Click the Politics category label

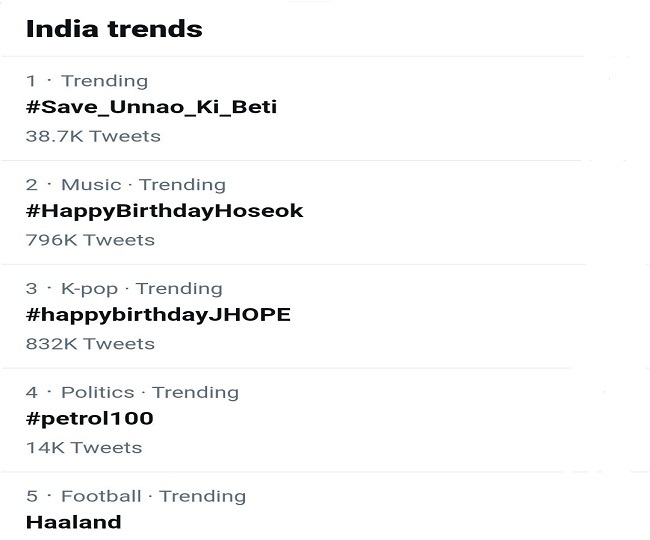pos(97,393)
